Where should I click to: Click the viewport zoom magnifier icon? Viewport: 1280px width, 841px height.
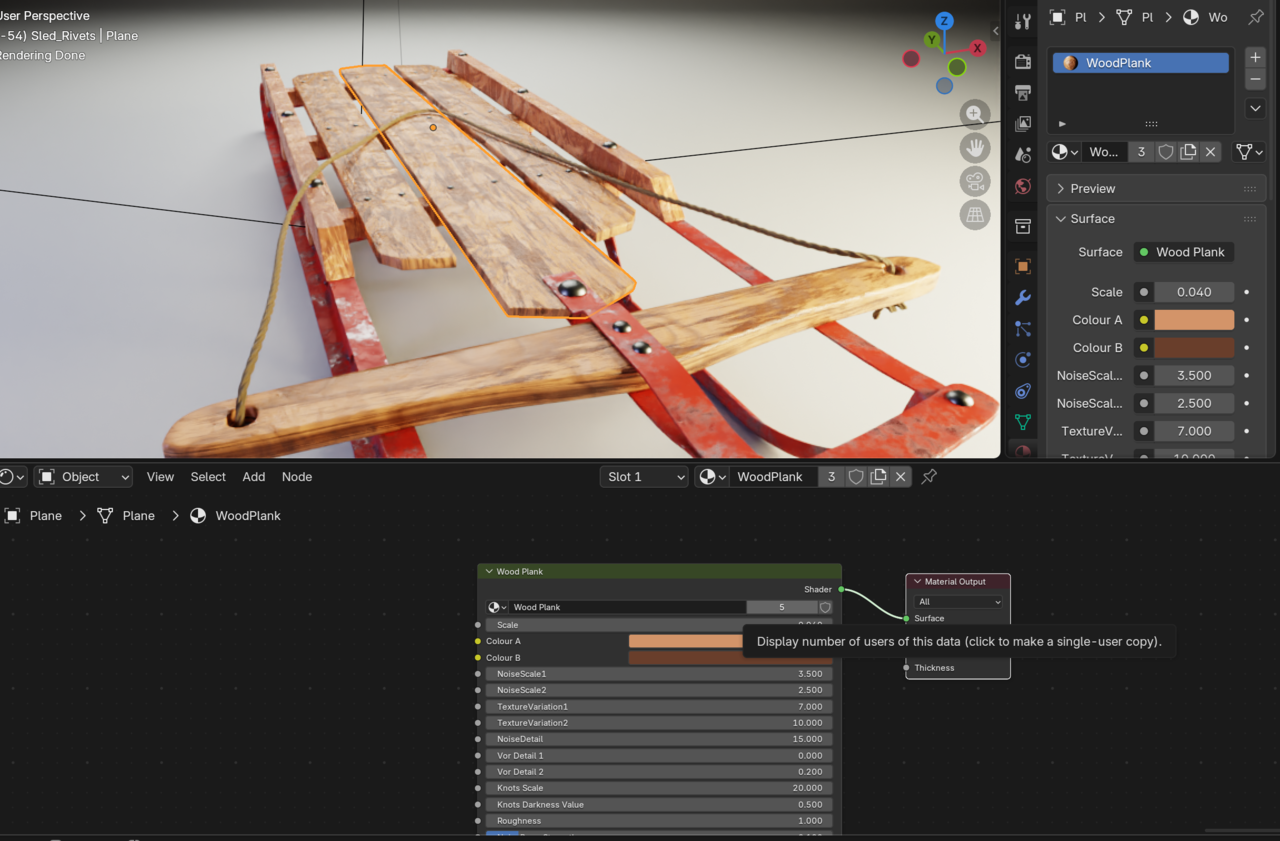click(x=975, y=114)
